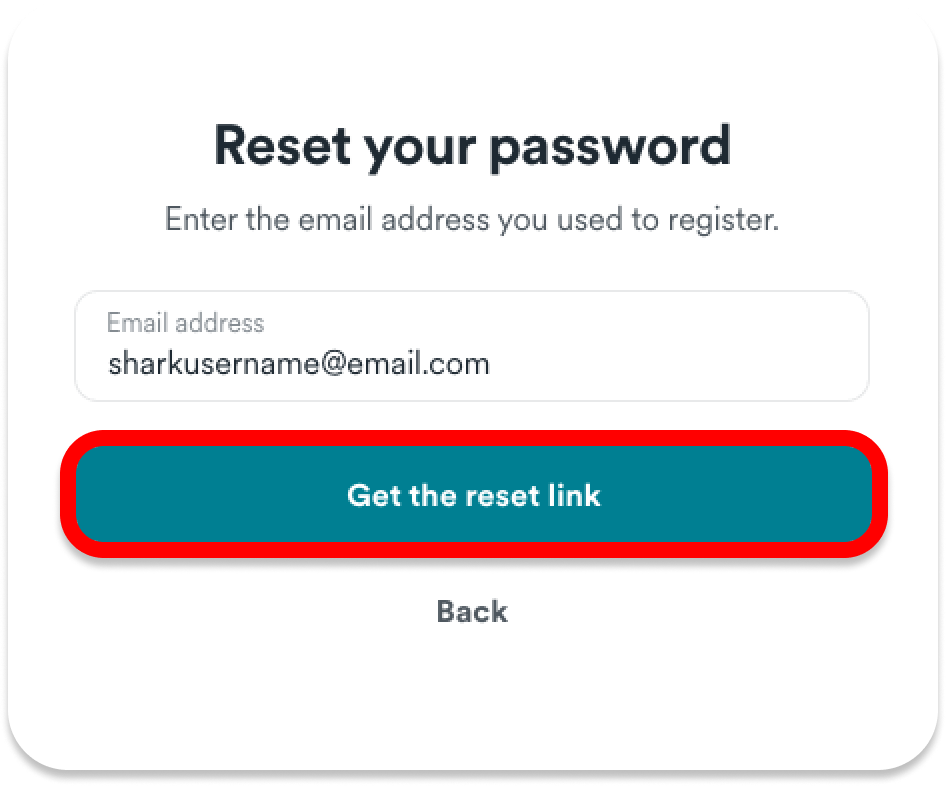Viewport: 946px width, 786px height.
Task: Return to the previous screen via Back
Action: coord(472,611)
